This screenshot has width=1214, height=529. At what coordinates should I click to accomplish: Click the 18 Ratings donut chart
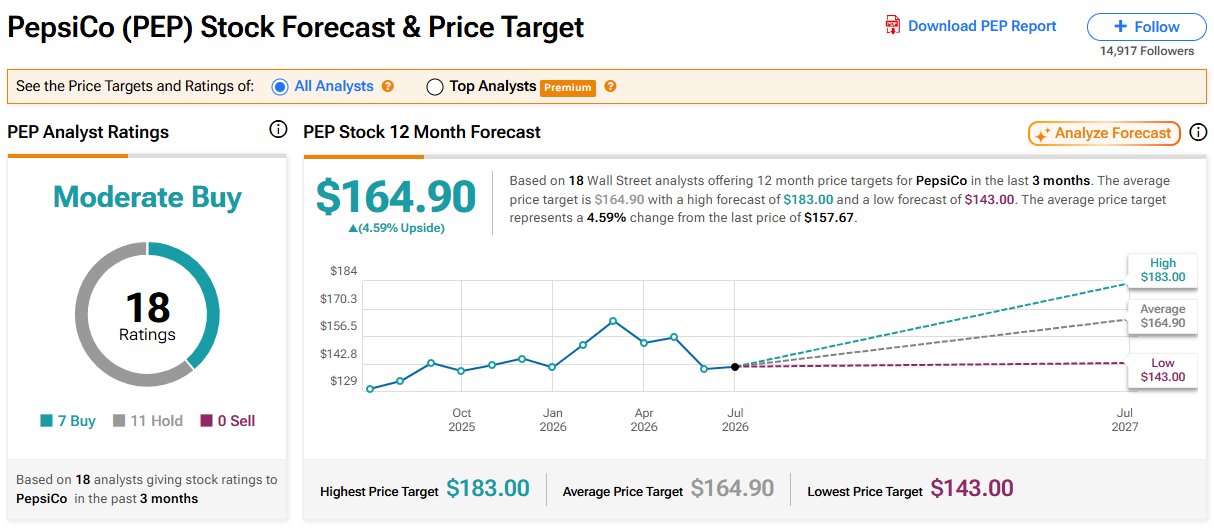147,314
